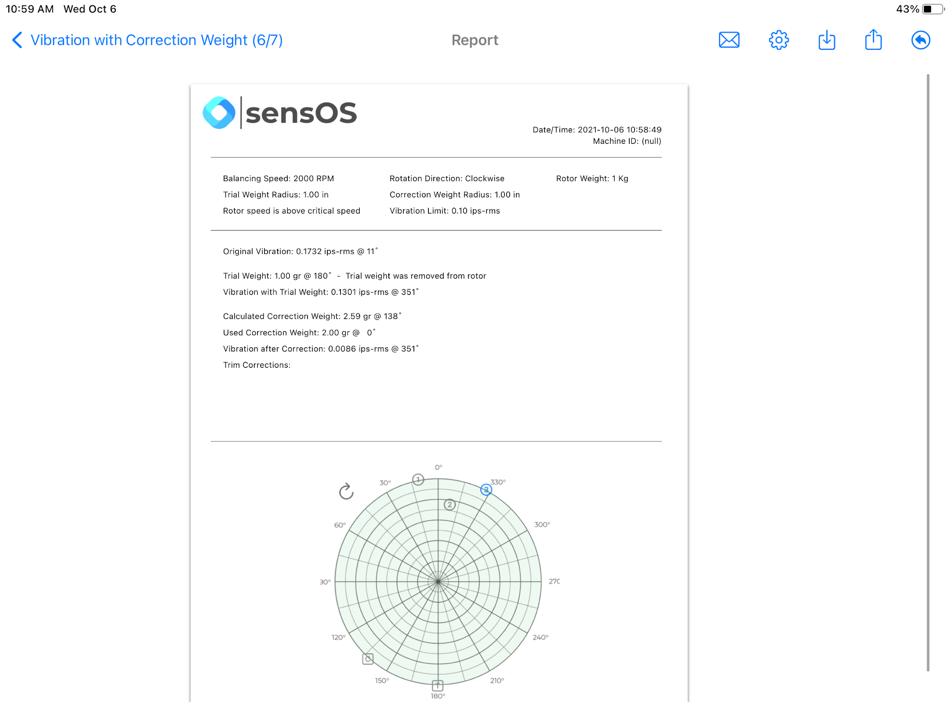The width and height of the screenshot is (950, 712).
Task: Tap the rotate icon beside the polar chart
Action: tap(346, 493)
